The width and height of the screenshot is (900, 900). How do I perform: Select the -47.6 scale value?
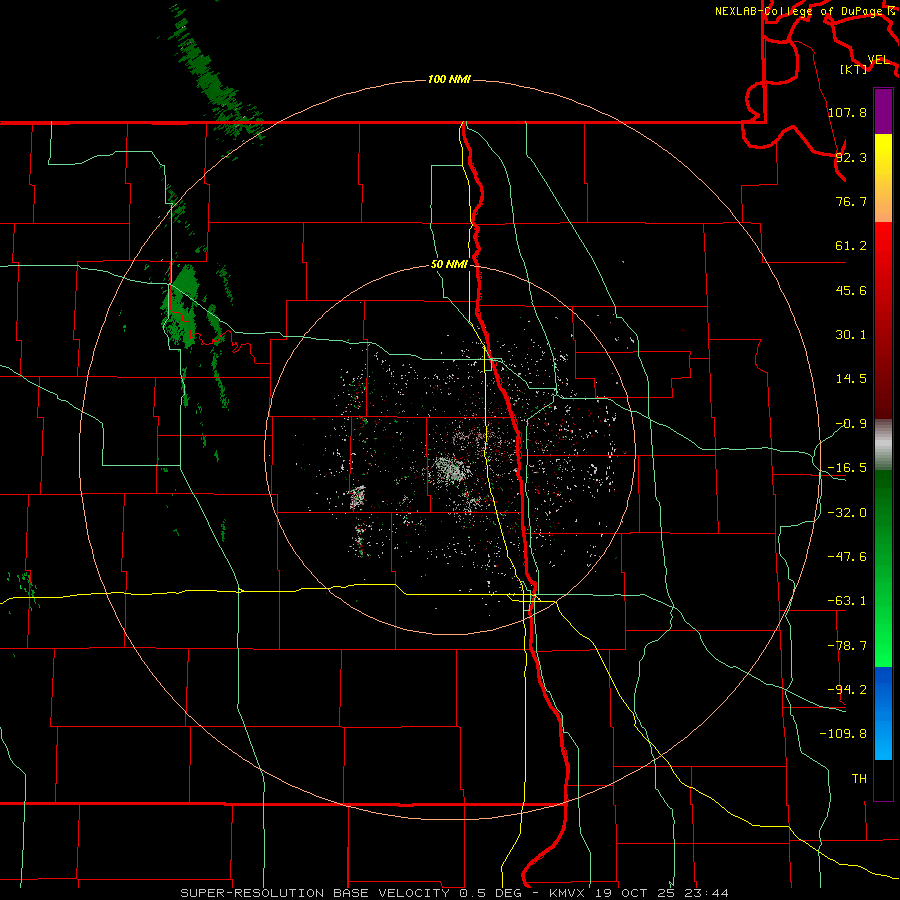(x=847, y=557)
